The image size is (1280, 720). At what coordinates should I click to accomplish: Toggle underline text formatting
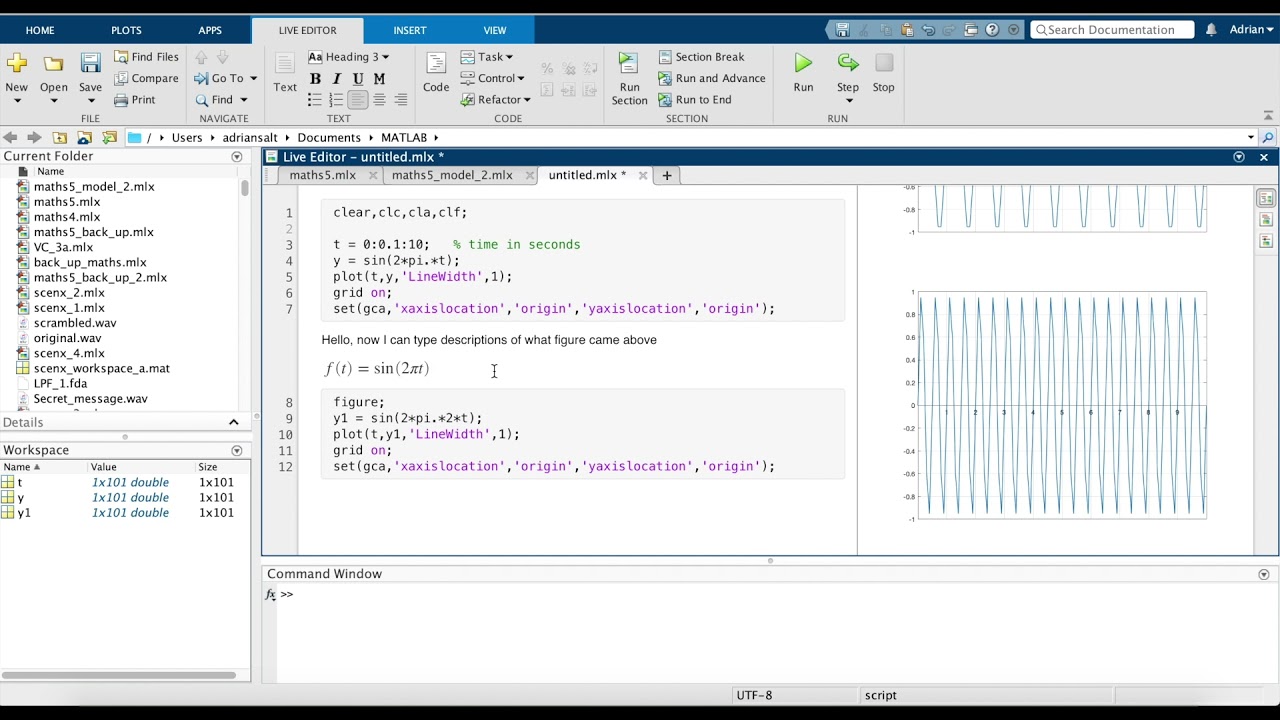358,79
